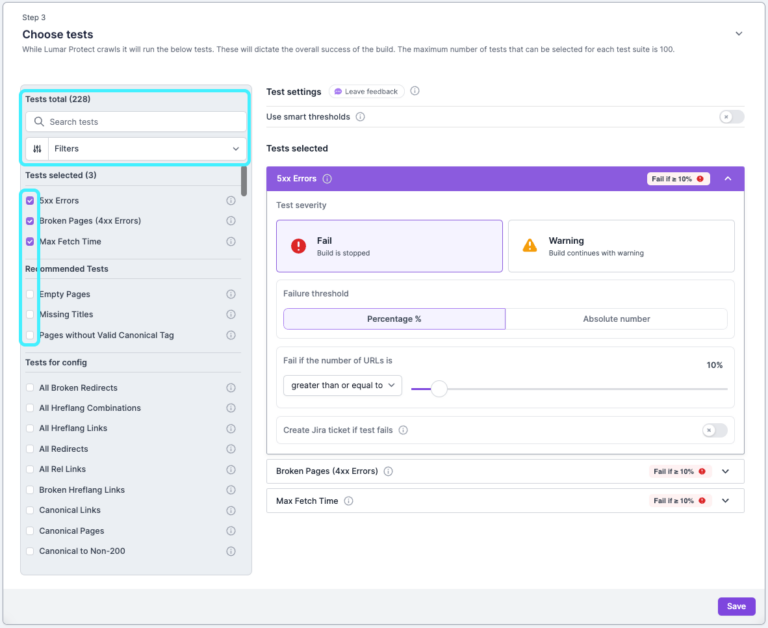Viewport: 768px width, 628px height.
Task: Click info icon next to 5xx Errors header
Action: (328, 180)
